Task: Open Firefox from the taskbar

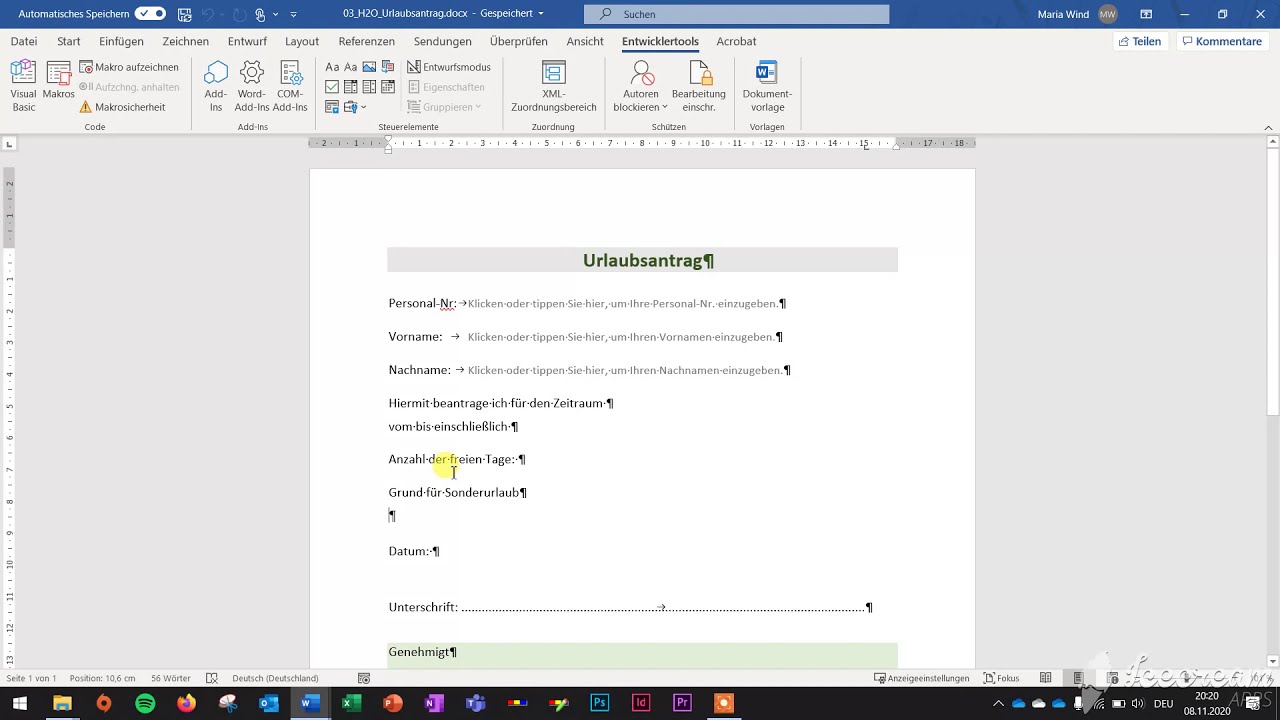Action: [186, 703]
